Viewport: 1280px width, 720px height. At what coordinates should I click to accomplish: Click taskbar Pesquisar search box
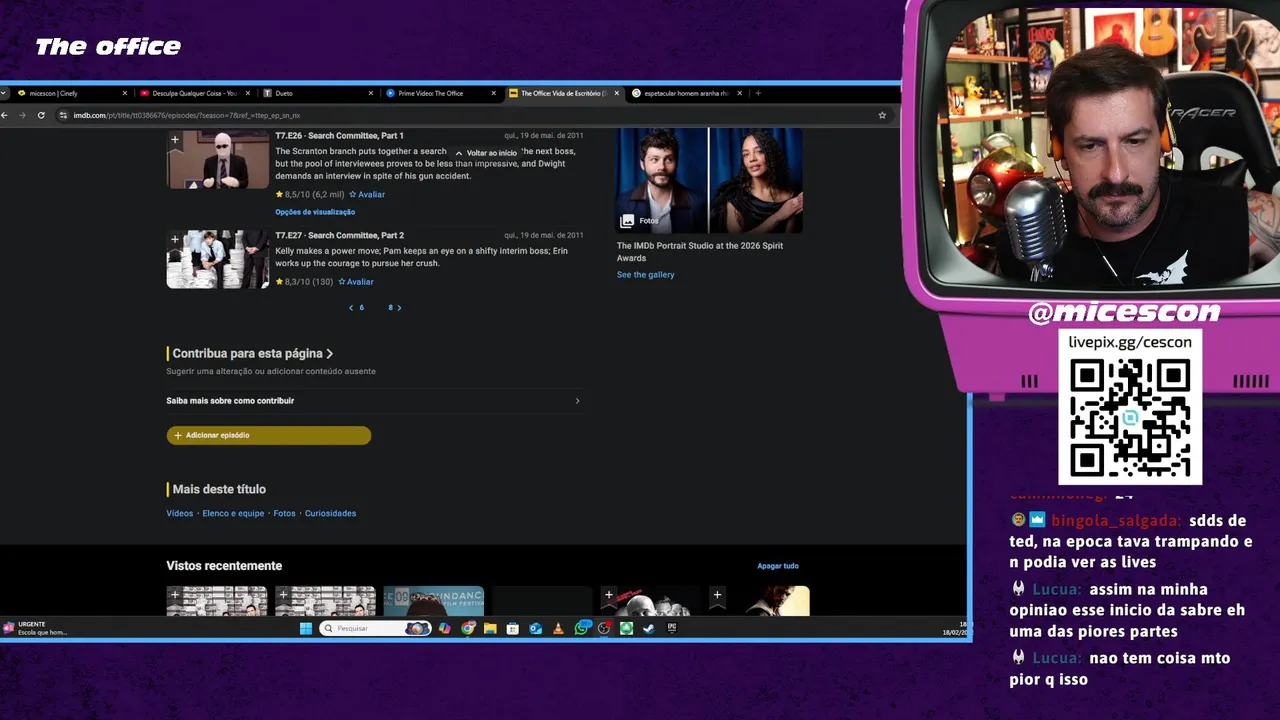click(x=375, y=628)
